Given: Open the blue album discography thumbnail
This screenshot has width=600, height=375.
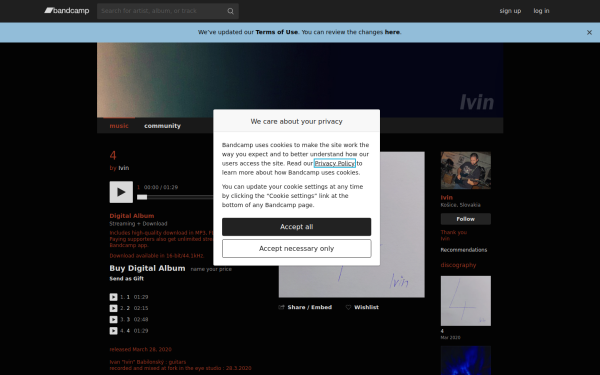Looking at the screenshot, I should [x=466, y=360].
